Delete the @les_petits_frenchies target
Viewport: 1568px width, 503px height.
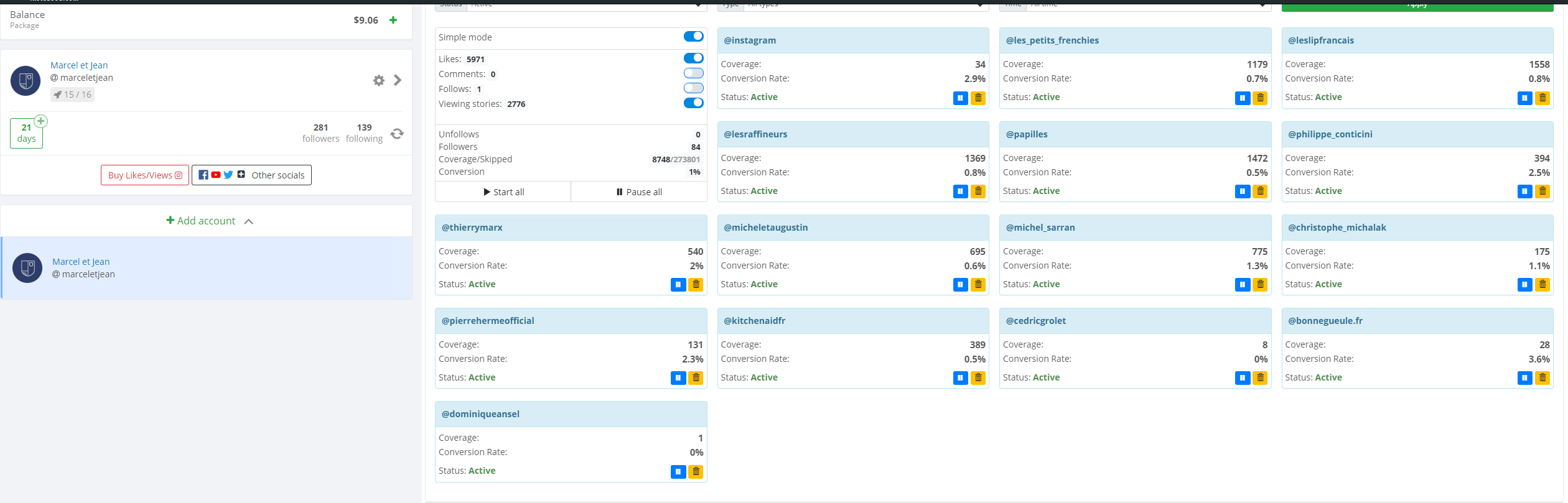[x=1260, y=98]
